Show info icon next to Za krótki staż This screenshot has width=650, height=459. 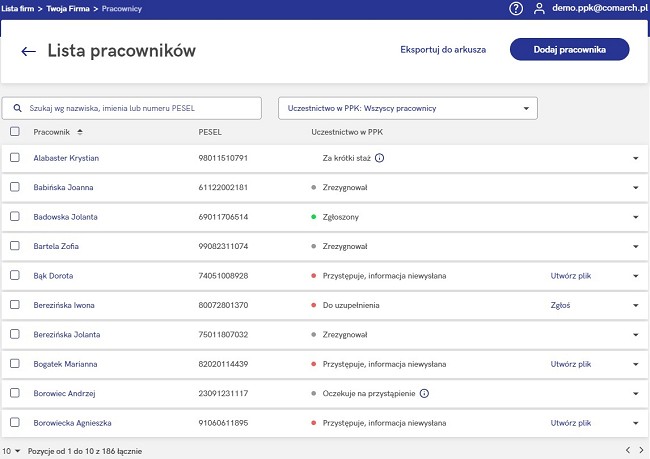click(379, 158)
